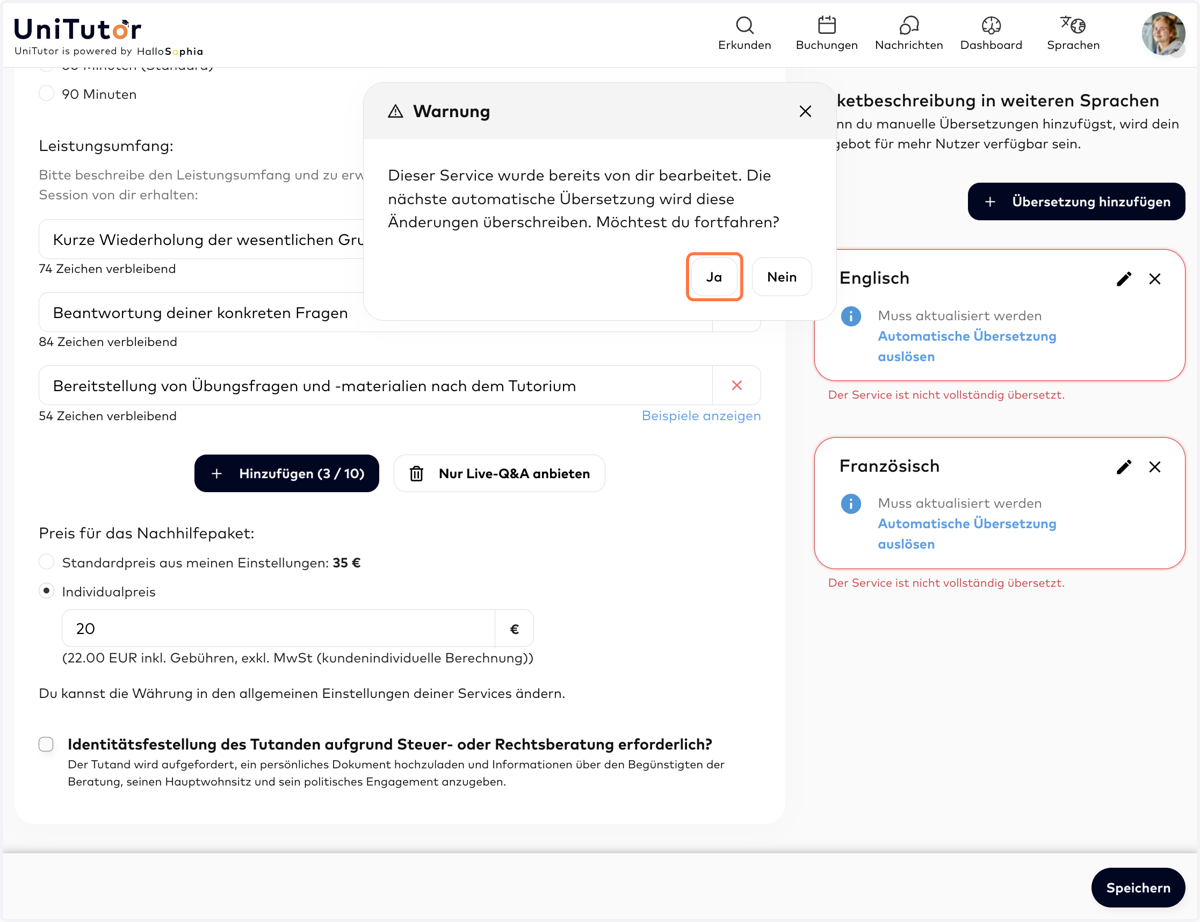Viewport: 1200px width, 922px height.
Task: Edit the Englisch translation pencil icon
Action: coord(1124,279)
